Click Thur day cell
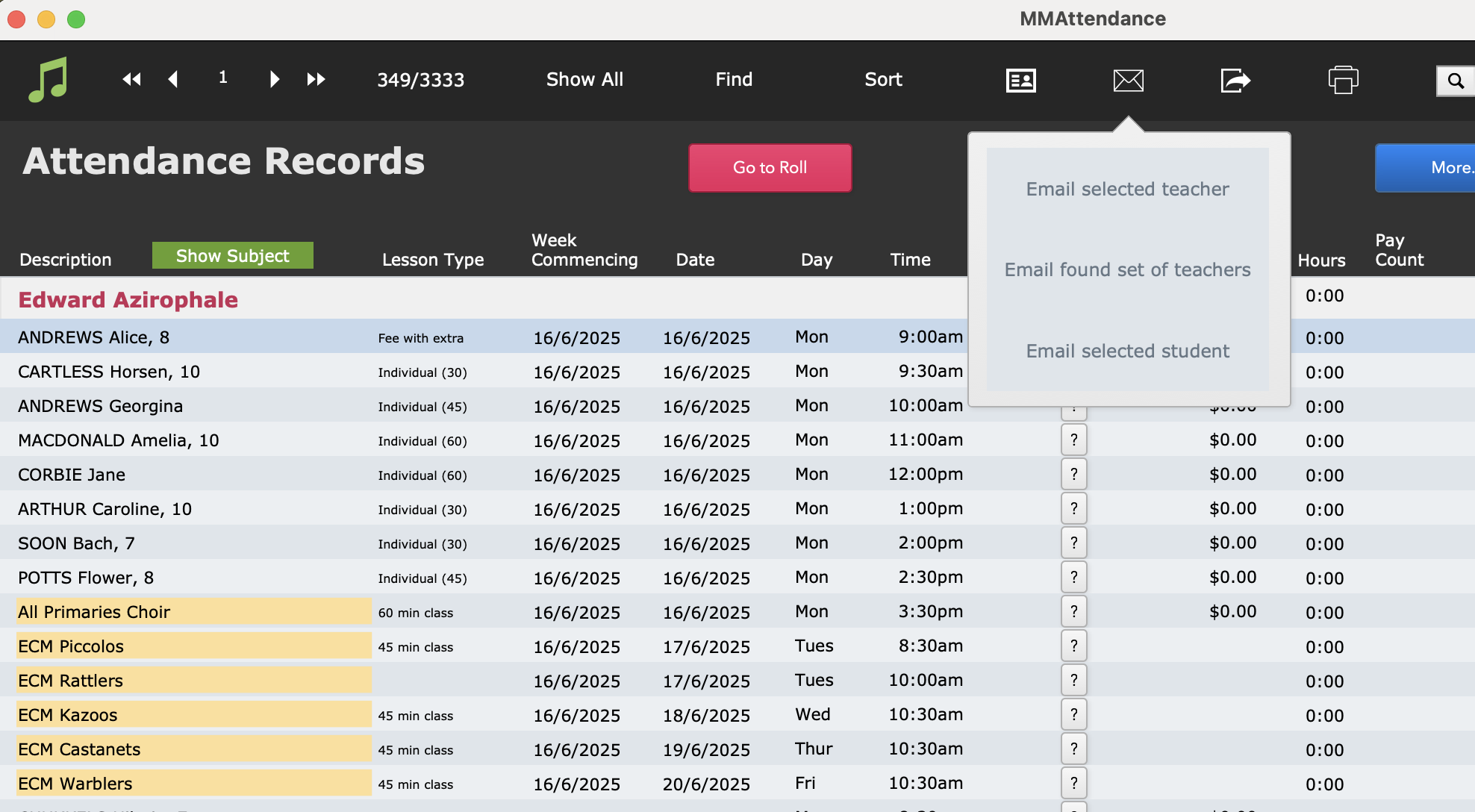 pyautogui.click(x=814, y=749)
